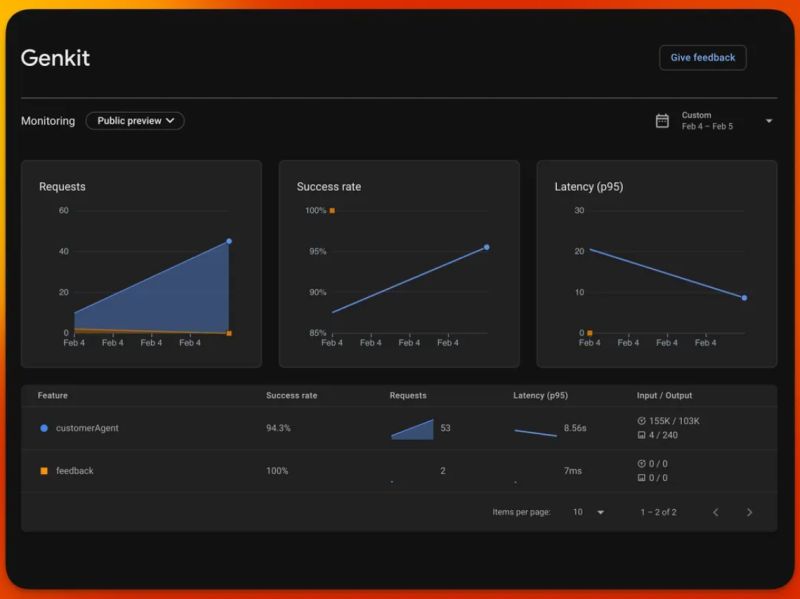The width and height of the screenshot is (800, 599).
Task: Click the orange feedback legend square
Action: point(44,471)
